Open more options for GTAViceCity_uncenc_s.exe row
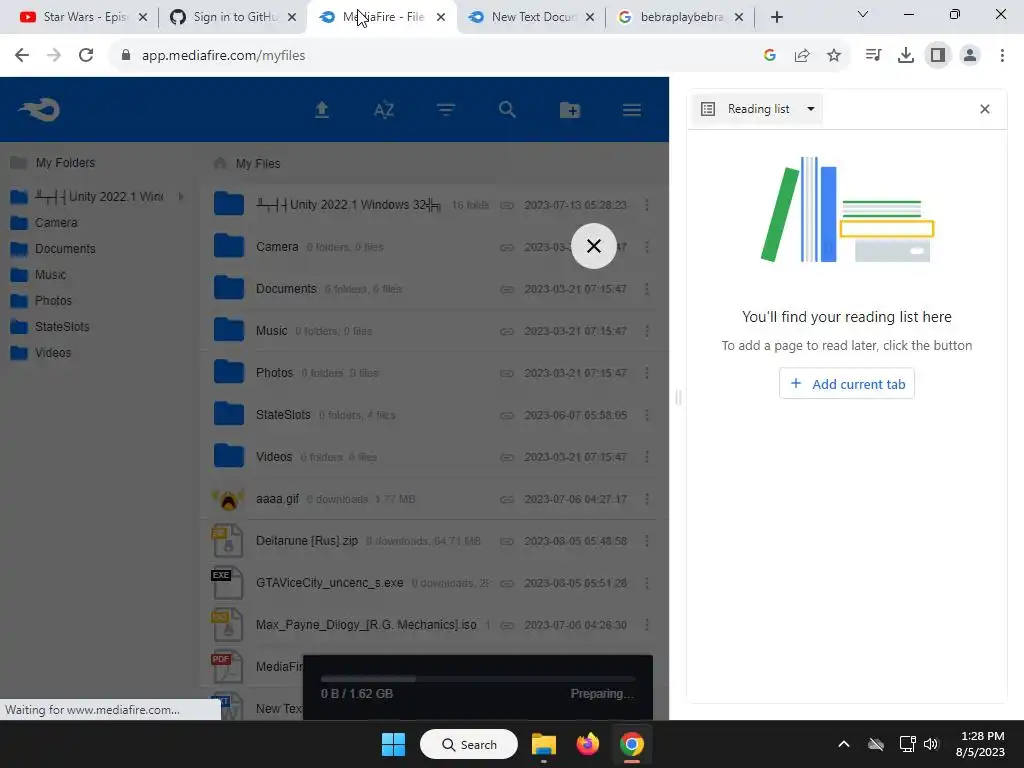 pos(647,583)
